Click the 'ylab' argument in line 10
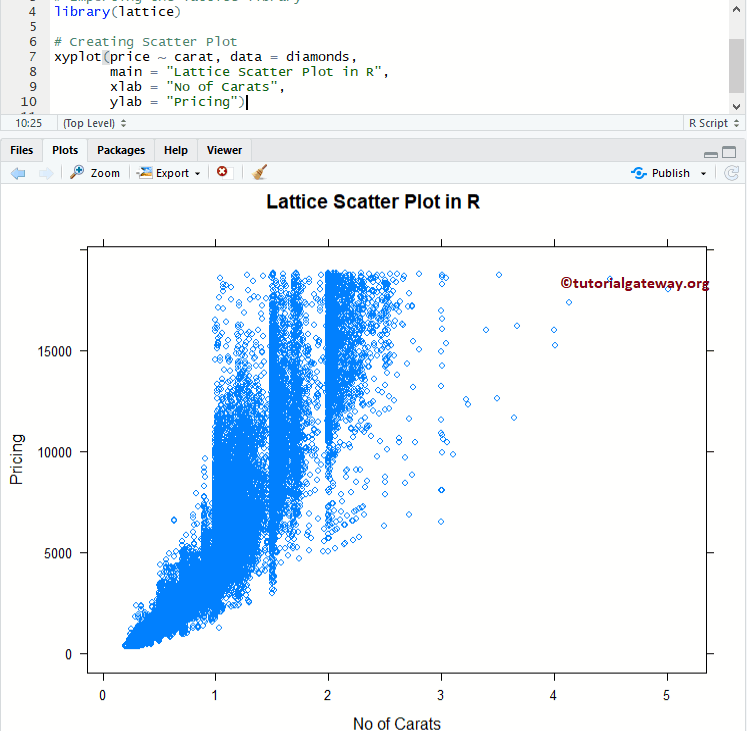Screen dimensions: 747x731 (126, 102)
